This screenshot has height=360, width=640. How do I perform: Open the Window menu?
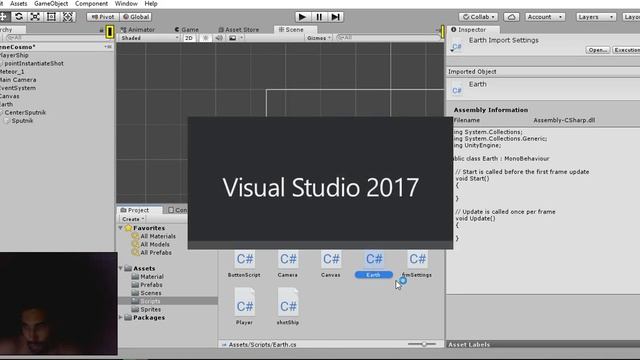(126, 4)
